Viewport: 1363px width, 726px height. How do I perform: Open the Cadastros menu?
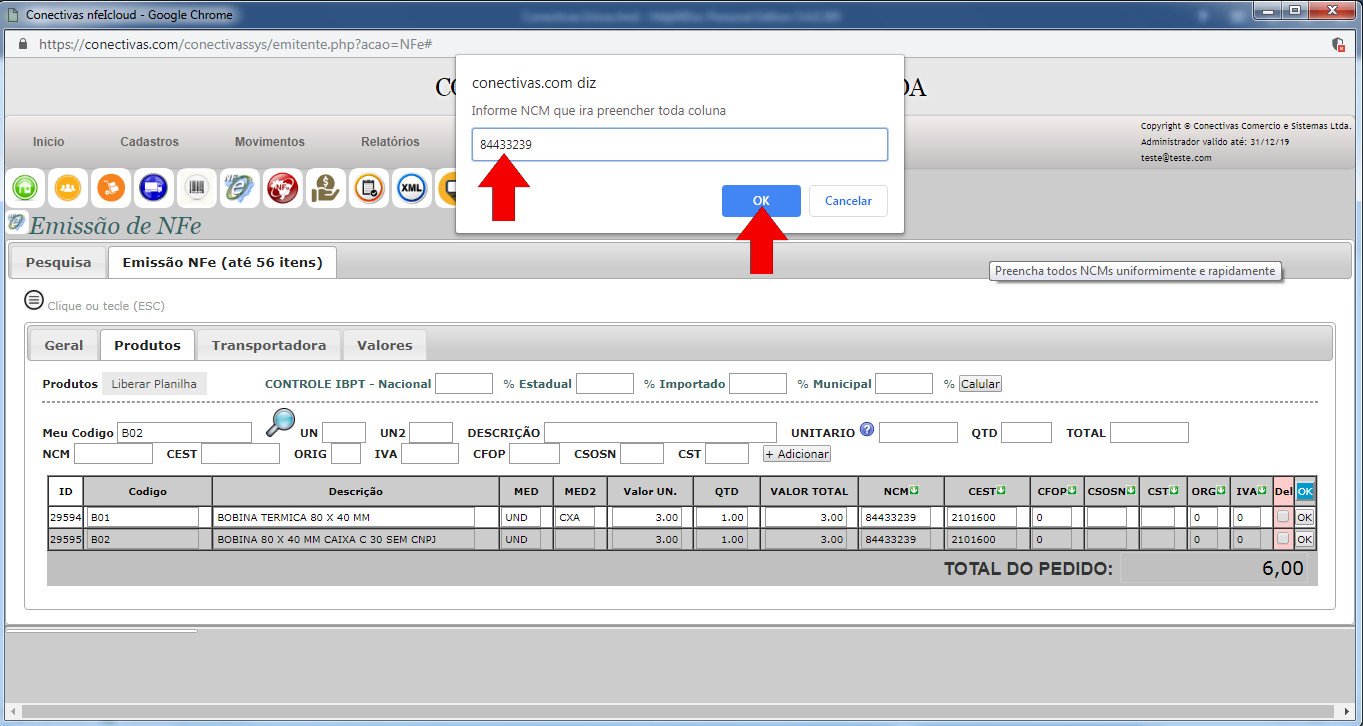[149, 142]
